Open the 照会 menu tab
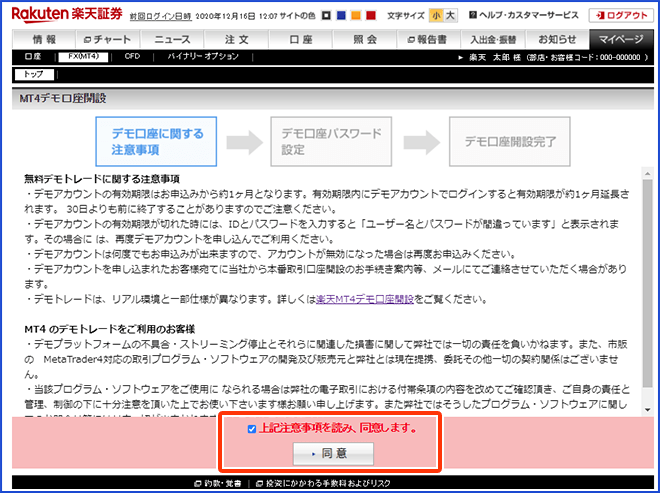 pyautogui.click(x=365, y=40)
